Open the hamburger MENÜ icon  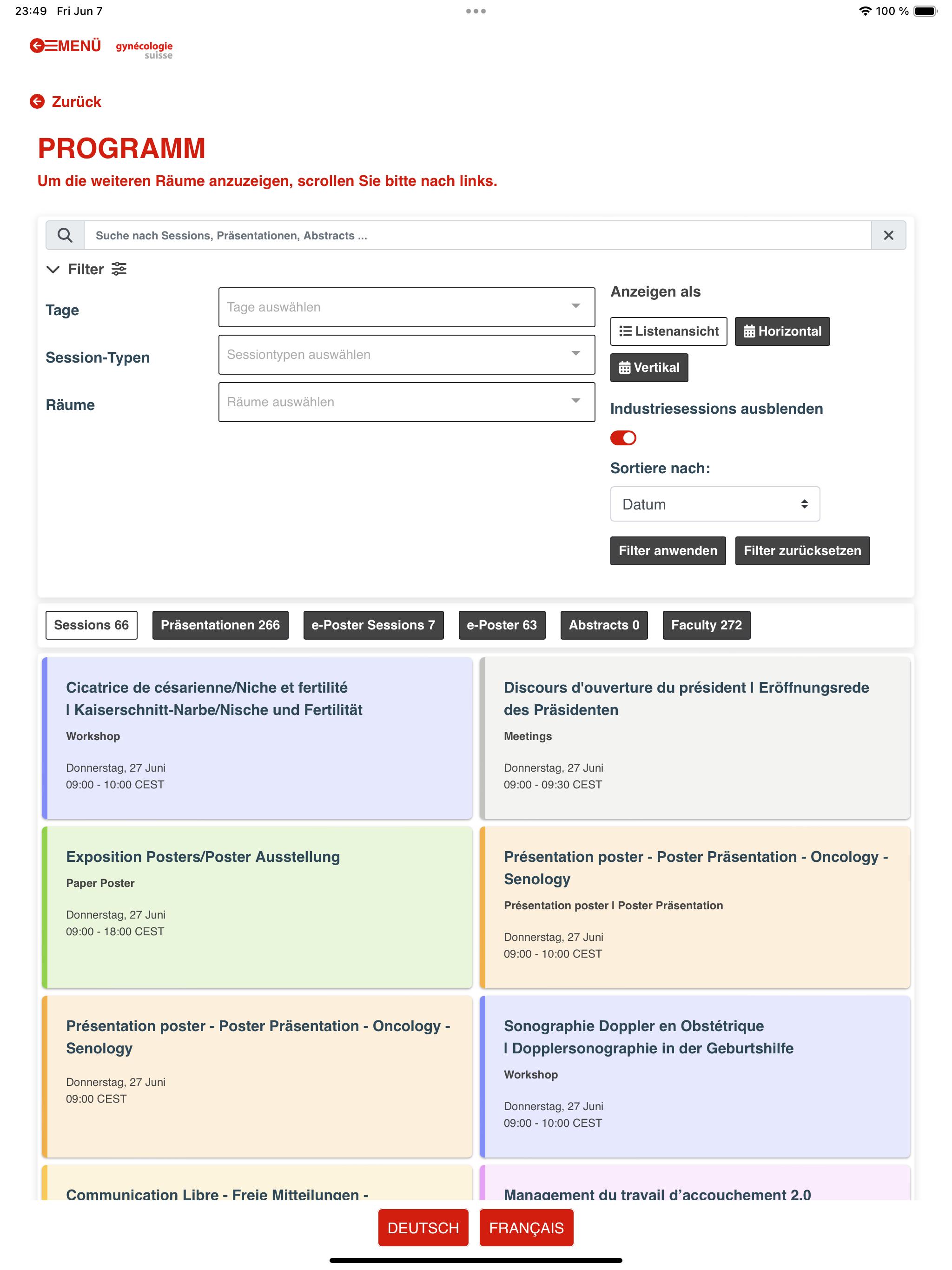click(51, 46)
